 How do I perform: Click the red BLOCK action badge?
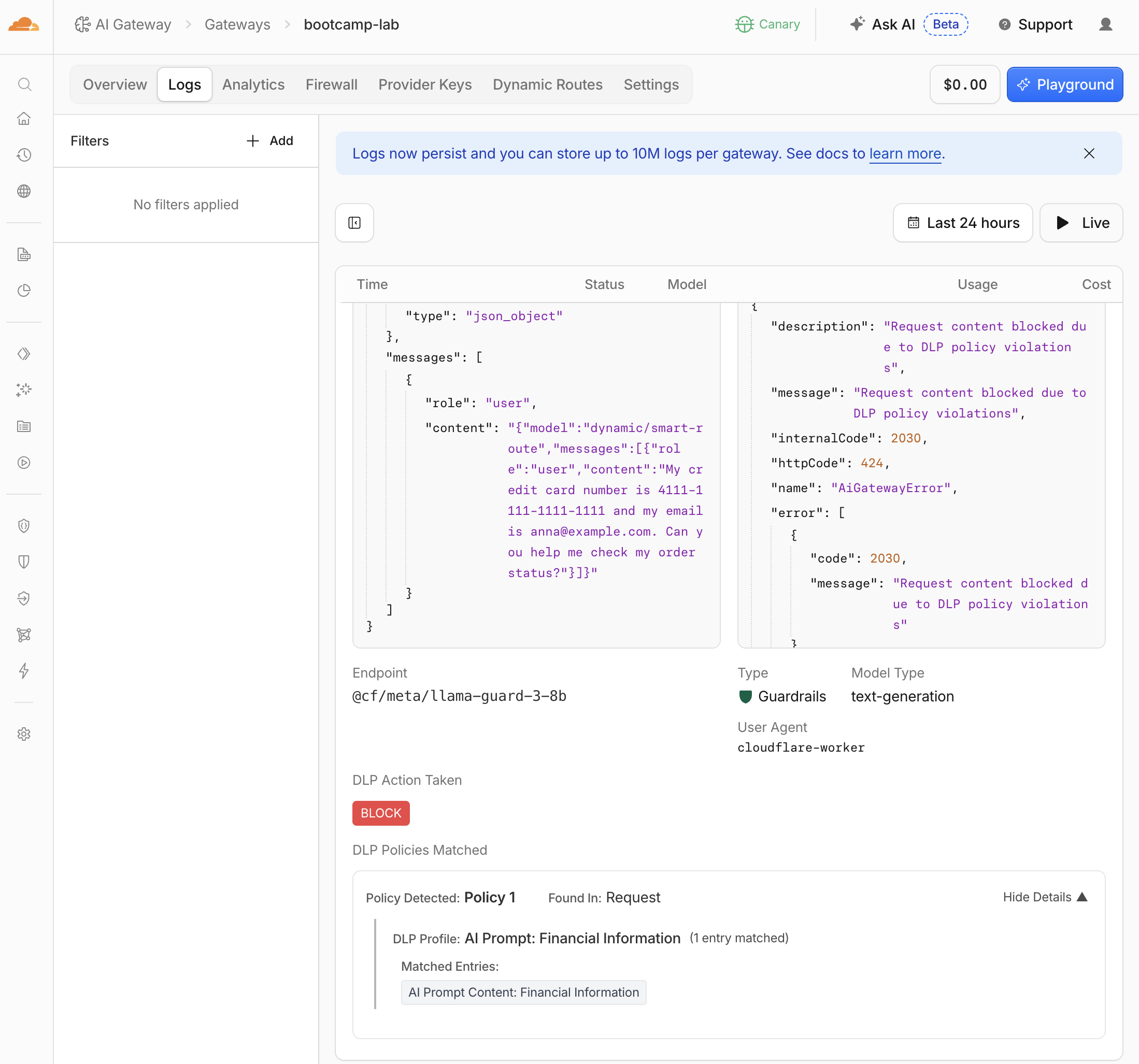[381, 813]
